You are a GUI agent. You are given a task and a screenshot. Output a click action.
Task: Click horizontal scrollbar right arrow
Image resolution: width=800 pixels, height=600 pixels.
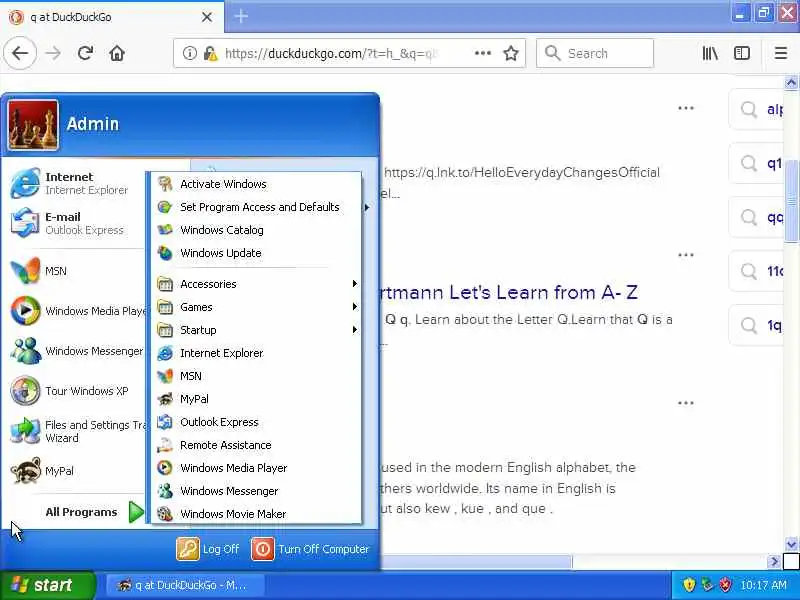pos(774,562)
